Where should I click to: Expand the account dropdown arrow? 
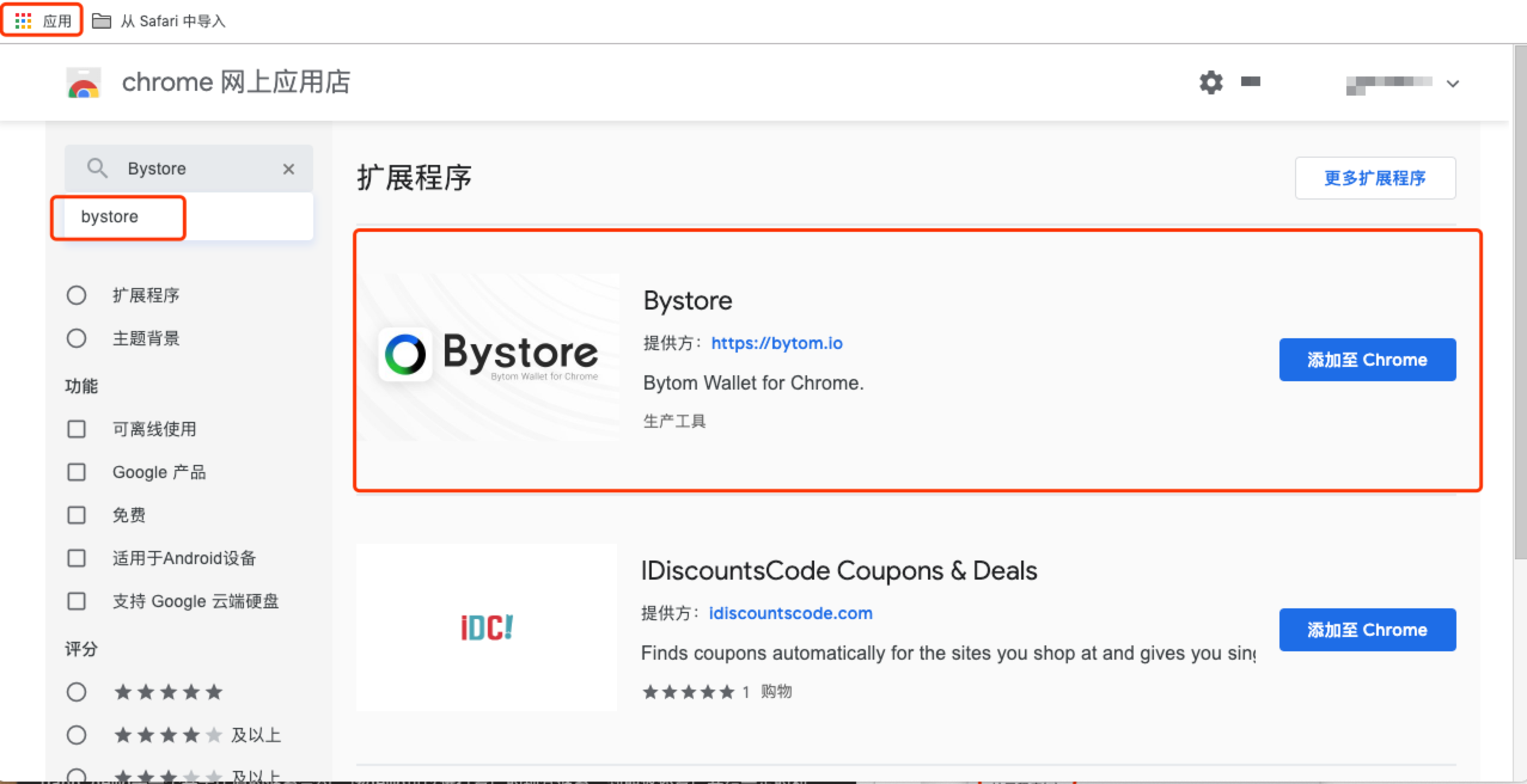coord(1453,84)
